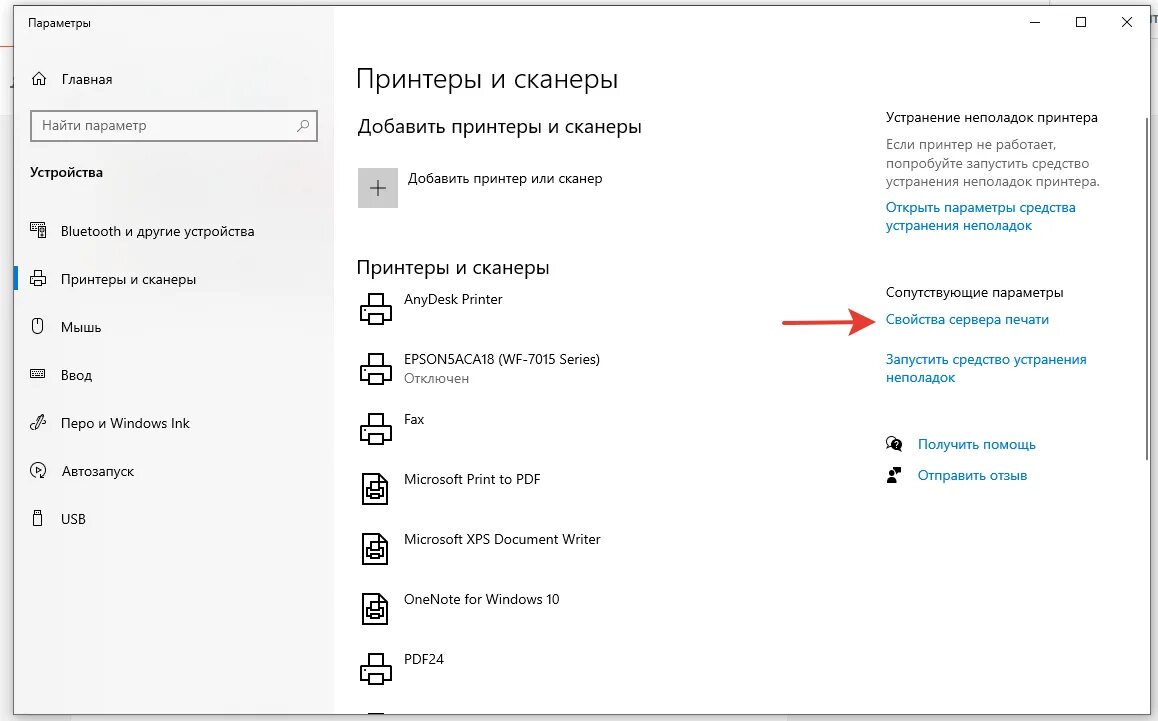Click the USB icon in the sidebar
1158x721 pixels.
click(x=38, y=519)
